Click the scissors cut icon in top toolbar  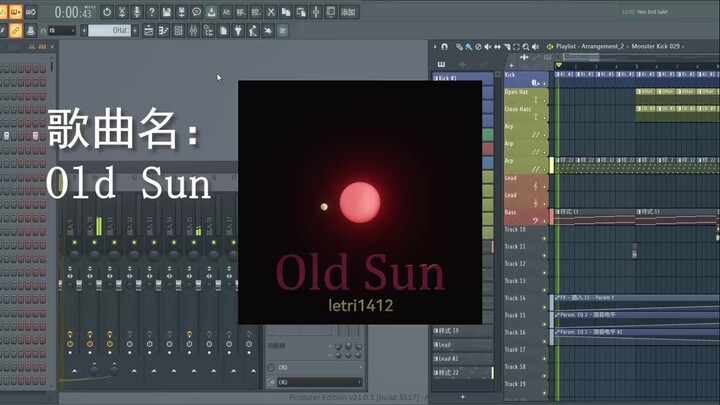pyautogui.click(x=271, y=12)
